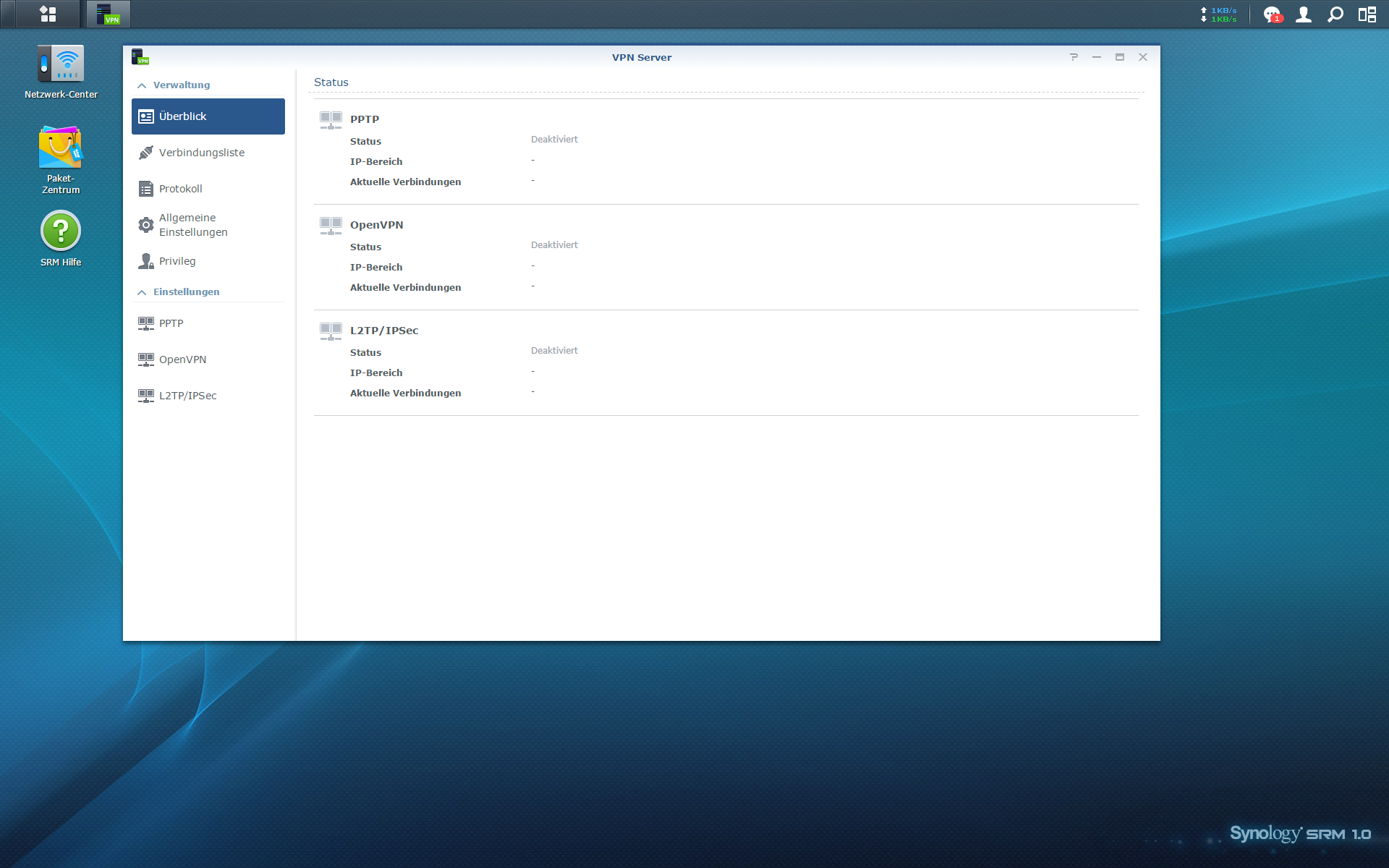Open the Protokoll page
The height and width of the screenshot is (868, 1389).
click(180, 189)
